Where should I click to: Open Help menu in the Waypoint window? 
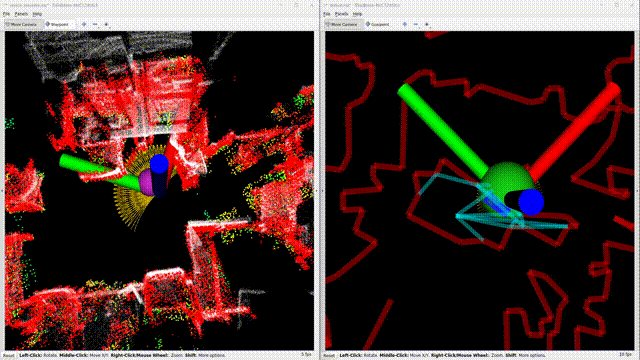point(37,14)
